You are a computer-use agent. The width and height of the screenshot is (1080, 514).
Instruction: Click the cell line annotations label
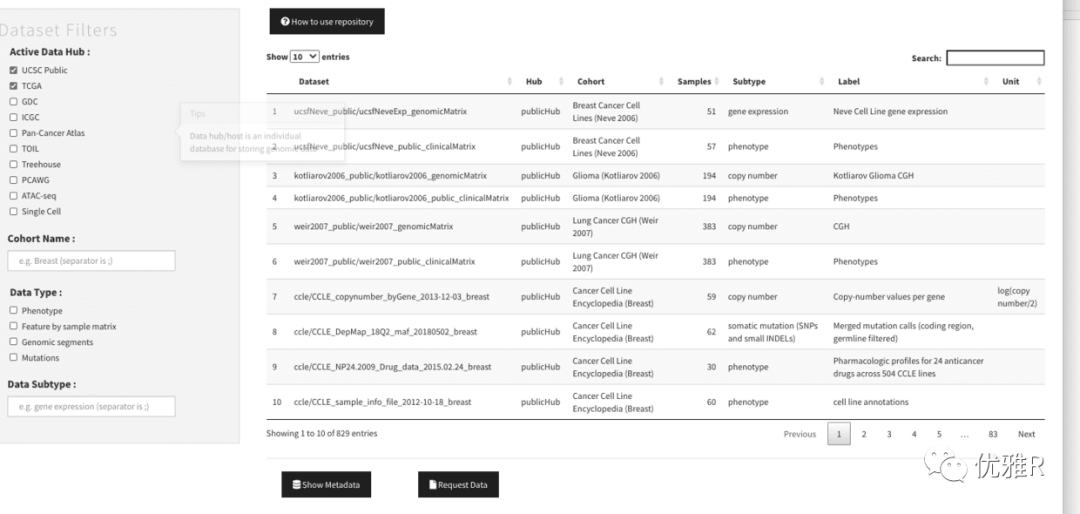tap(871, 402)
